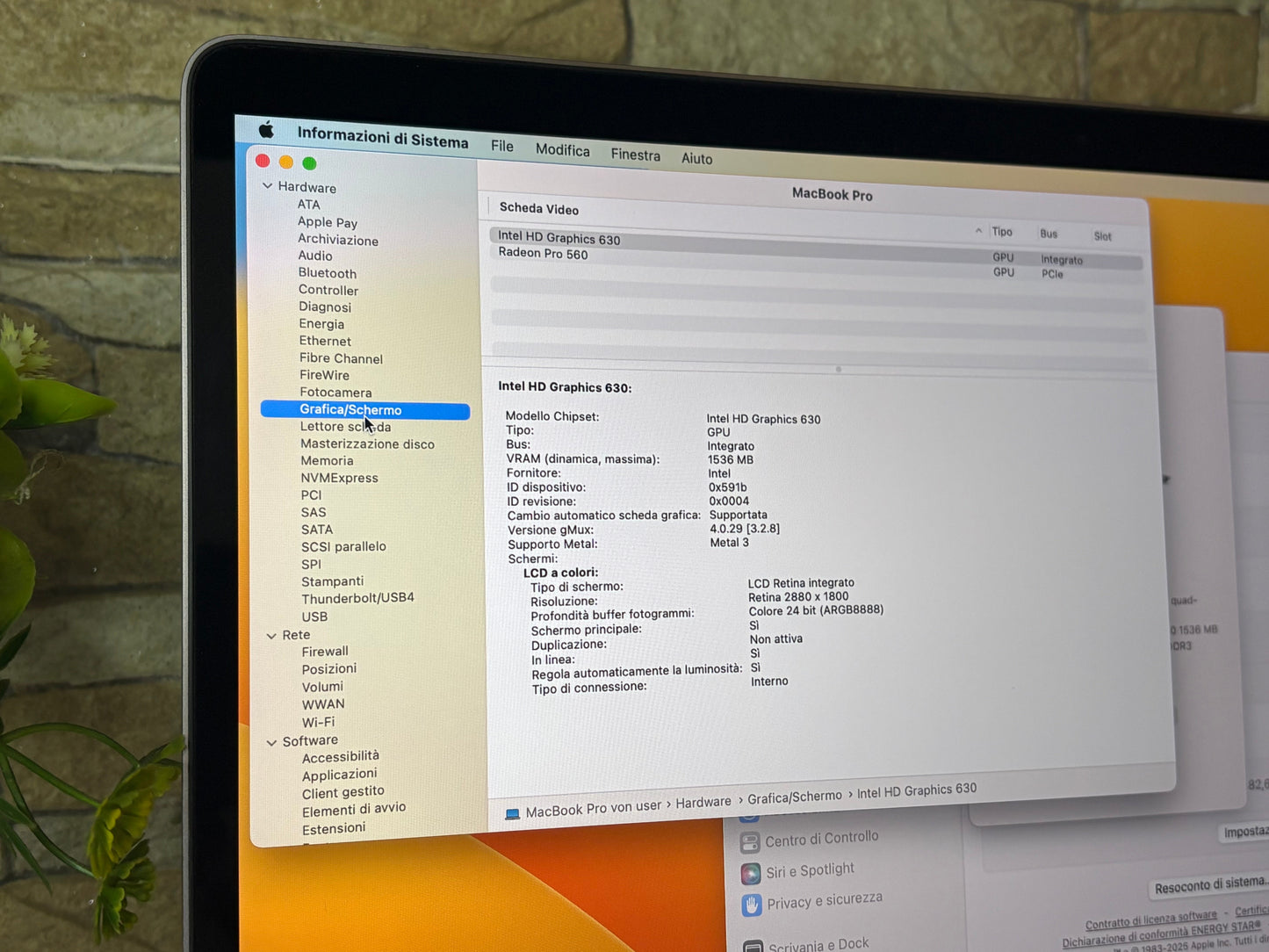Select Grafica/Schermo in the sidebar

[365, 410]
